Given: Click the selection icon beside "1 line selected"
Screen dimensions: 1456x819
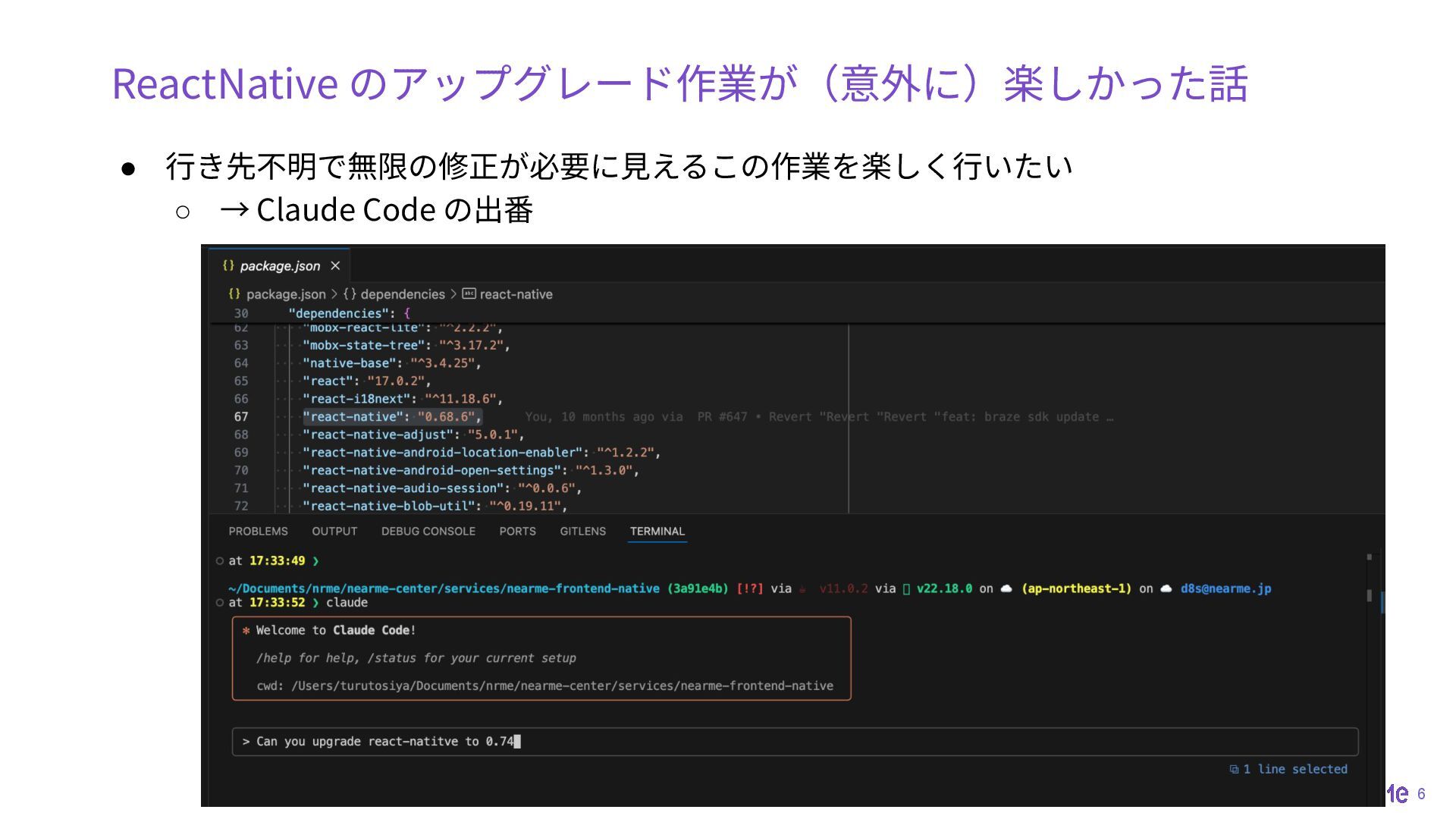Looking at the screenshot, I should coord(1234,770).
